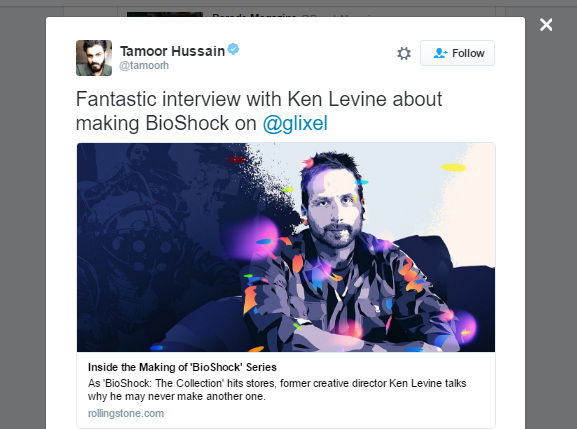Click the partially hidden thumbnail above the popup
577x429 pixels.
point(165,14)
